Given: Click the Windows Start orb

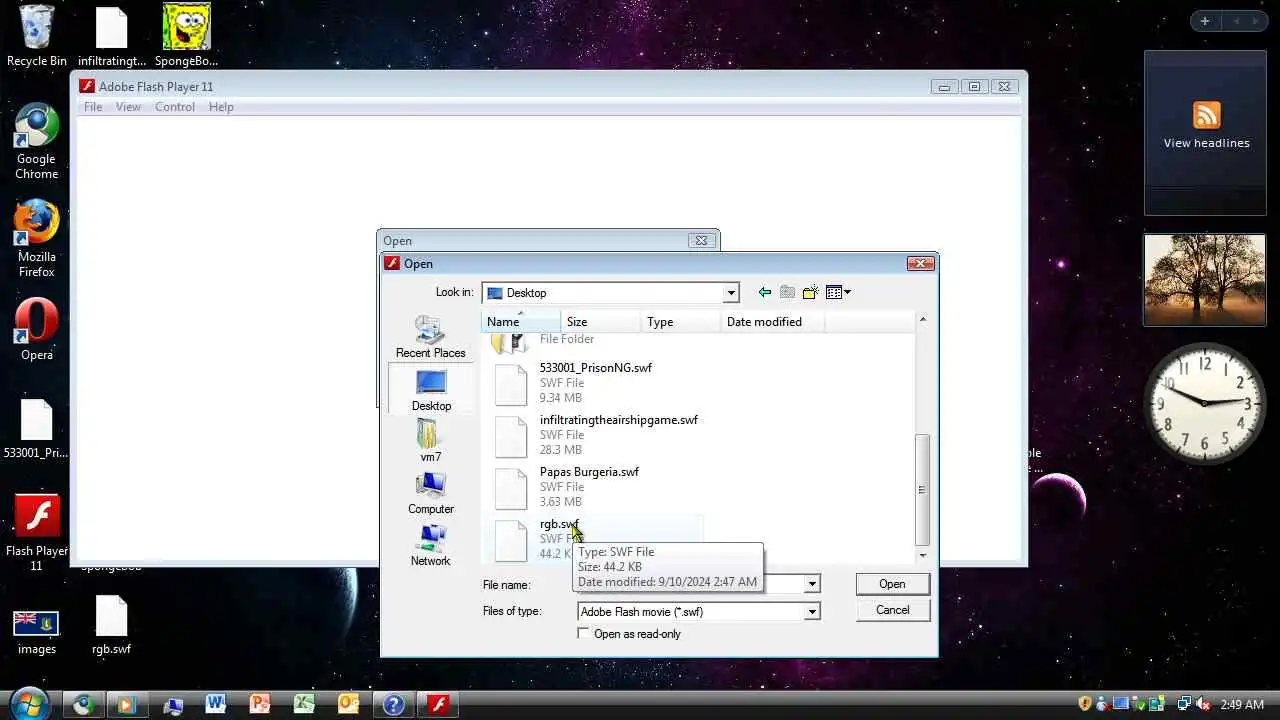Looking at the screenshot, I should 28,702.
